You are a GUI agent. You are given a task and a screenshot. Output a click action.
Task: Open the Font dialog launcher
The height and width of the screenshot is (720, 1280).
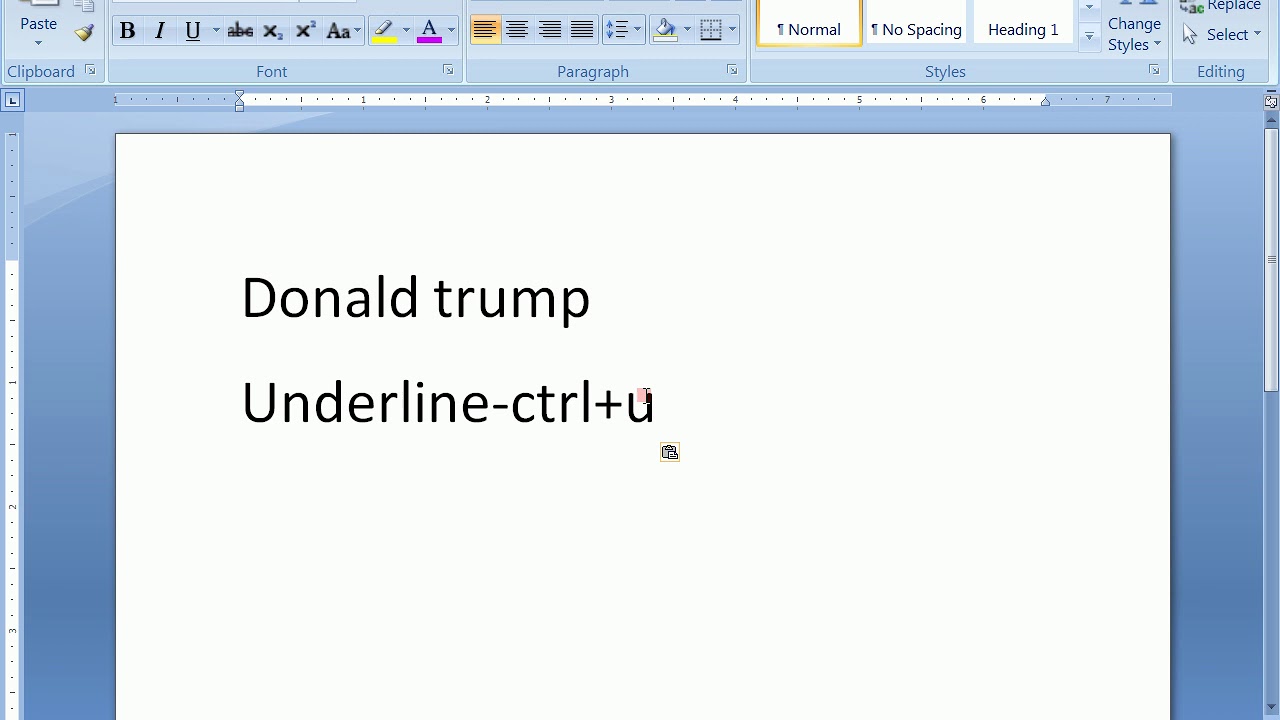pos(448,70)
